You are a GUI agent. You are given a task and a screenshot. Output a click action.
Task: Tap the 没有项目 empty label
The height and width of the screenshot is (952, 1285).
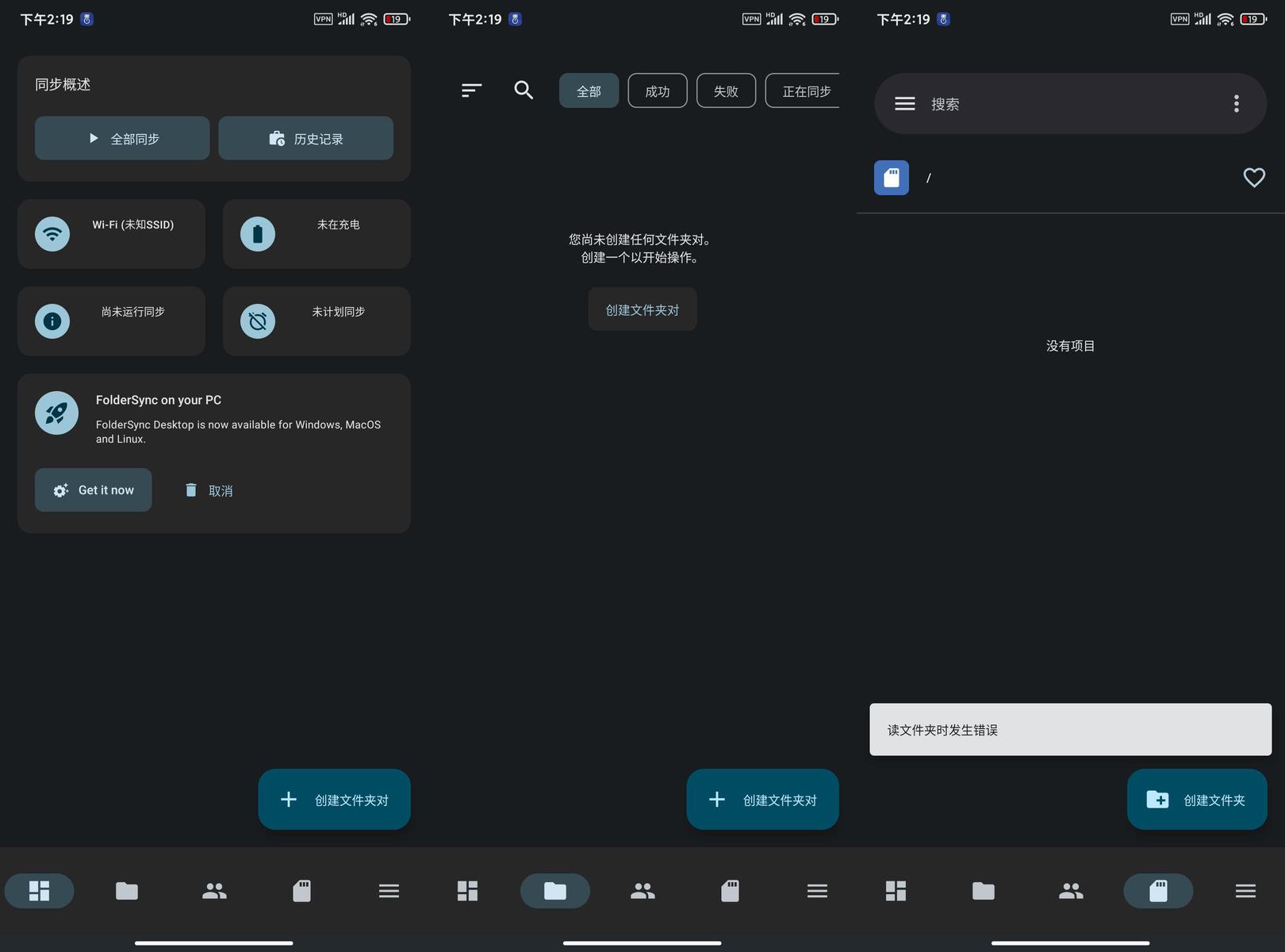click(x=1070, y=346)
